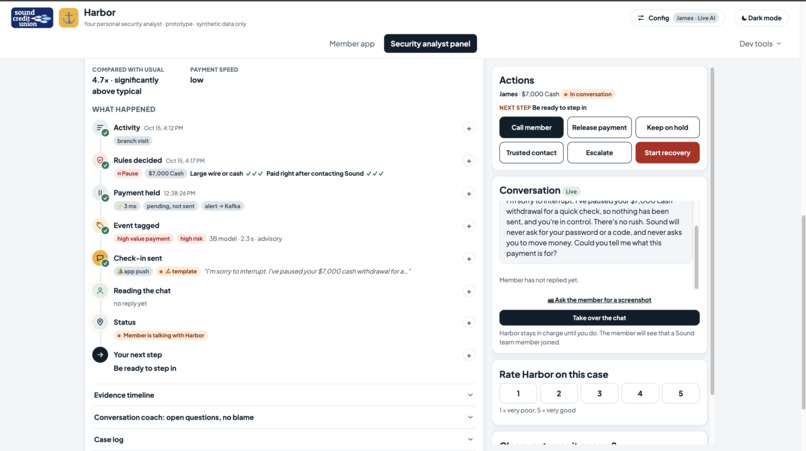806x451 pixels.
Task: Click the Your next step arrow icon
Action: [x=100, y=355]
